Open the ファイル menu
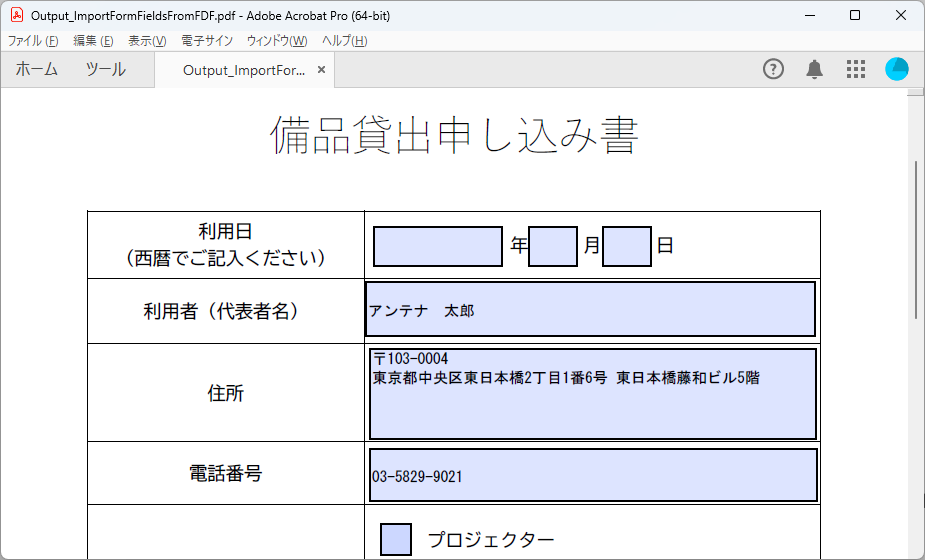This screenshot has height=560, width=925. [x=33, y=41]
